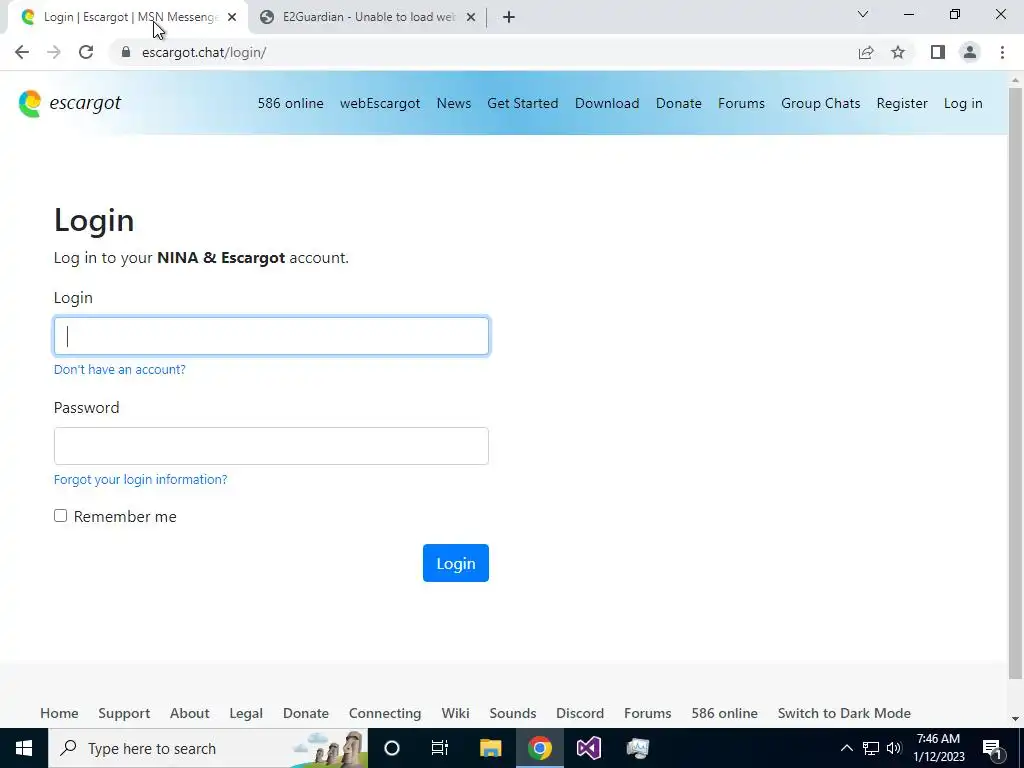Open Forgot your login information link
This screenshot has width=1024, height=768.
coord(140,479)
